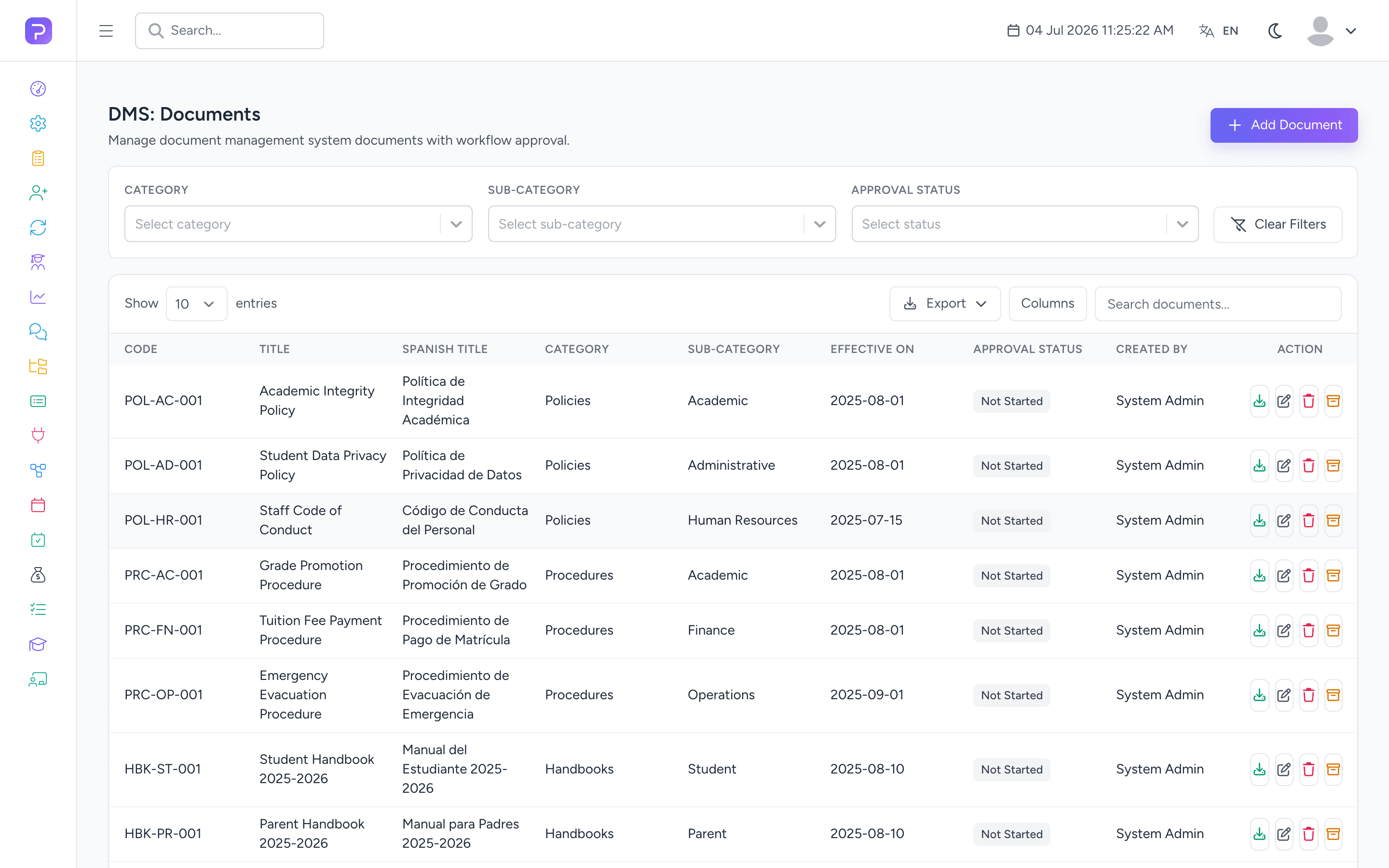Sort by APPROVAL STATUS column header
This screenshot has width=1389, height=868.
point(1027,349)
